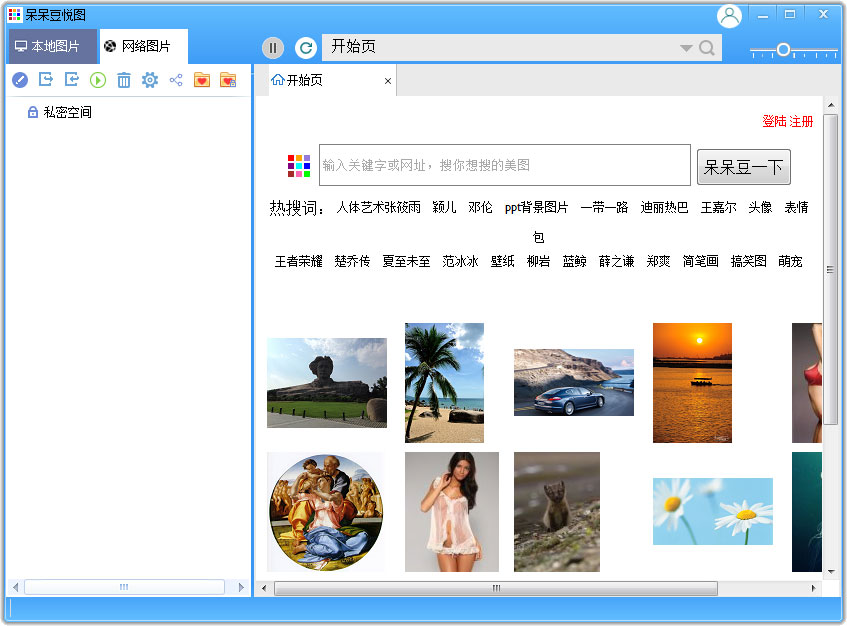Screen dimensions: 847x626
Task: Click the page horizontal scrollbar right arrow
Action: pos(814,588)
